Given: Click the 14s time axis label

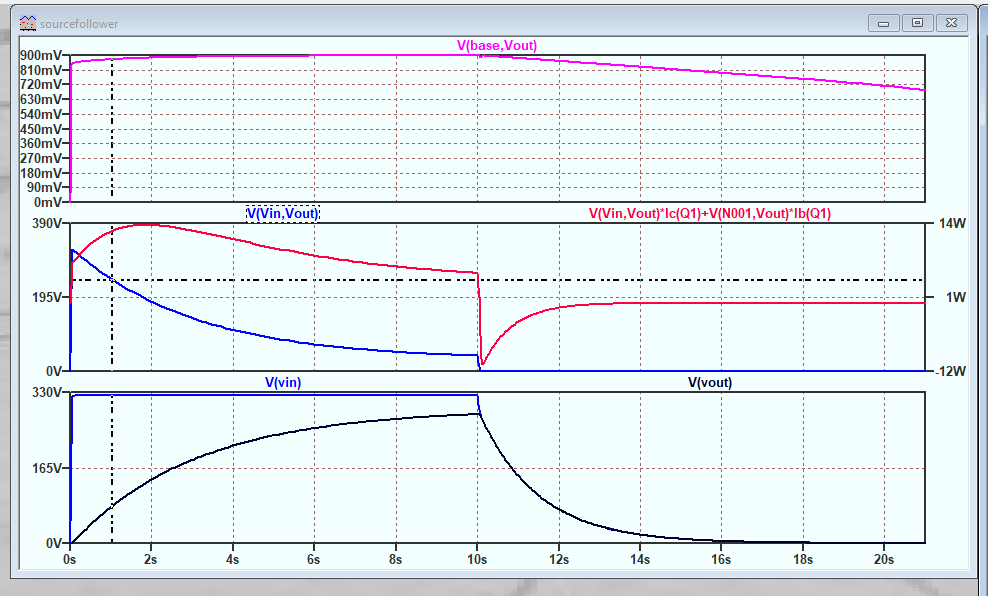Looking at the screenshot, I should point(639,559).
